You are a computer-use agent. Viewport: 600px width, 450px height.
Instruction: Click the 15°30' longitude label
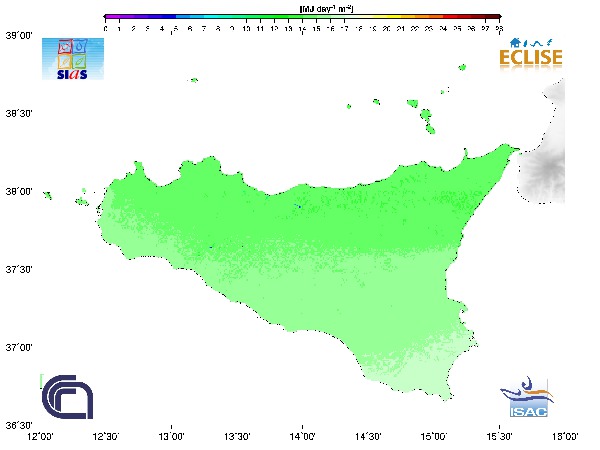click(499, 437)
